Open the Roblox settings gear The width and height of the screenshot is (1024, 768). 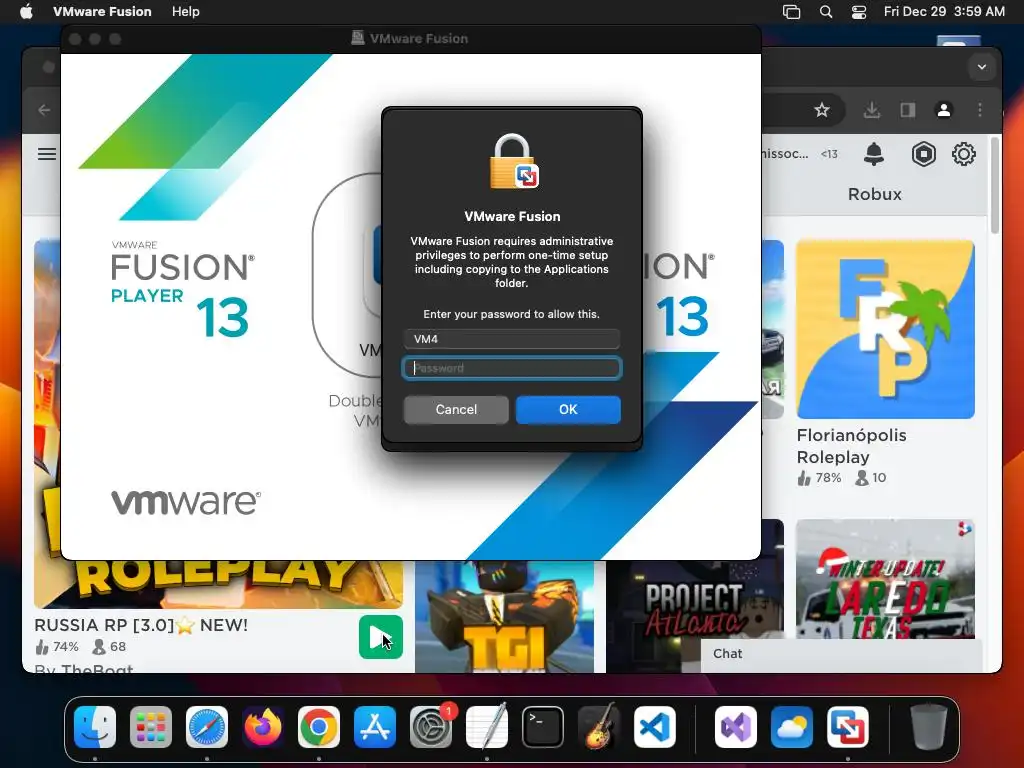click(x=964, y=154)
